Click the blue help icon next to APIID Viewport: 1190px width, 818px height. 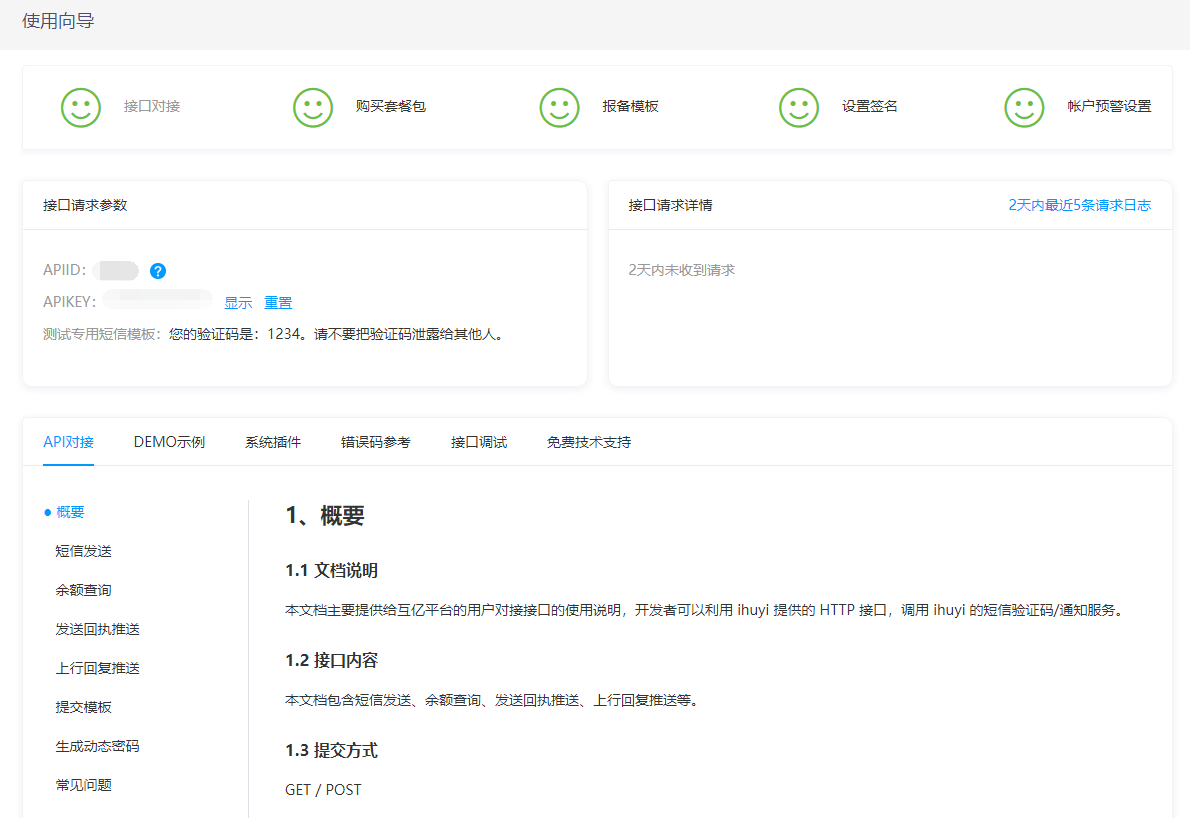click(157, 271)
